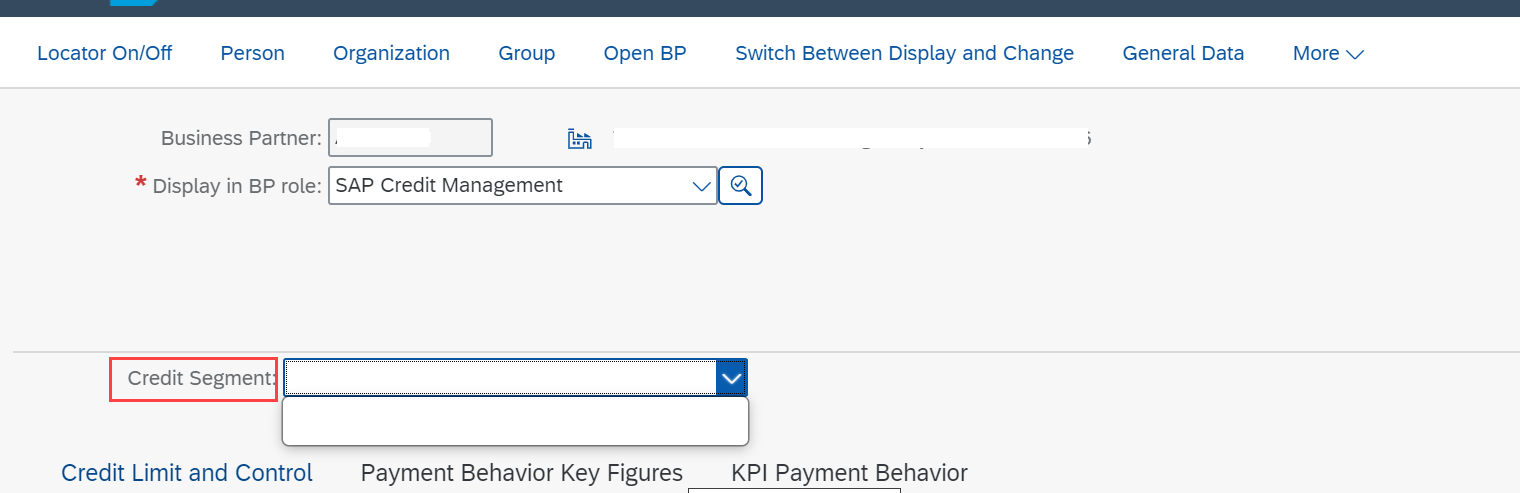
Task: Click the Business Partner number field
Action: (x=410, y=138)
